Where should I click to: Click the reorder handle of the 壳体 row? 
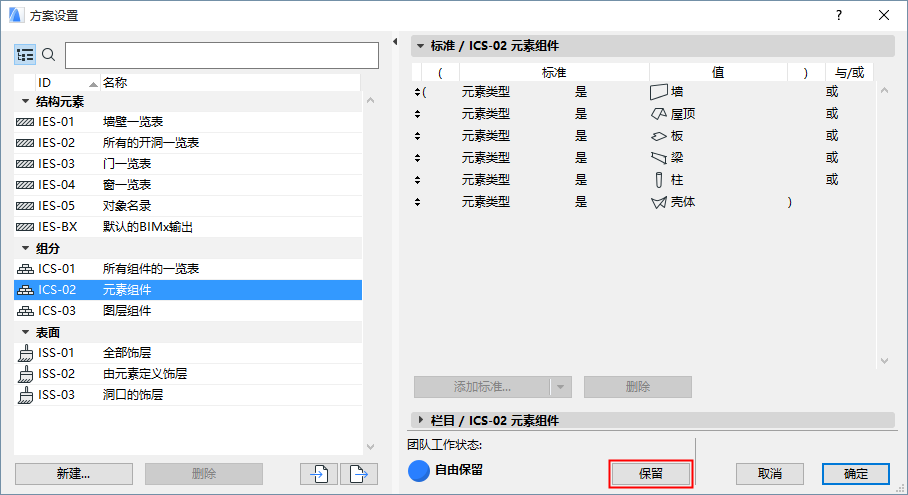[418, 202]
